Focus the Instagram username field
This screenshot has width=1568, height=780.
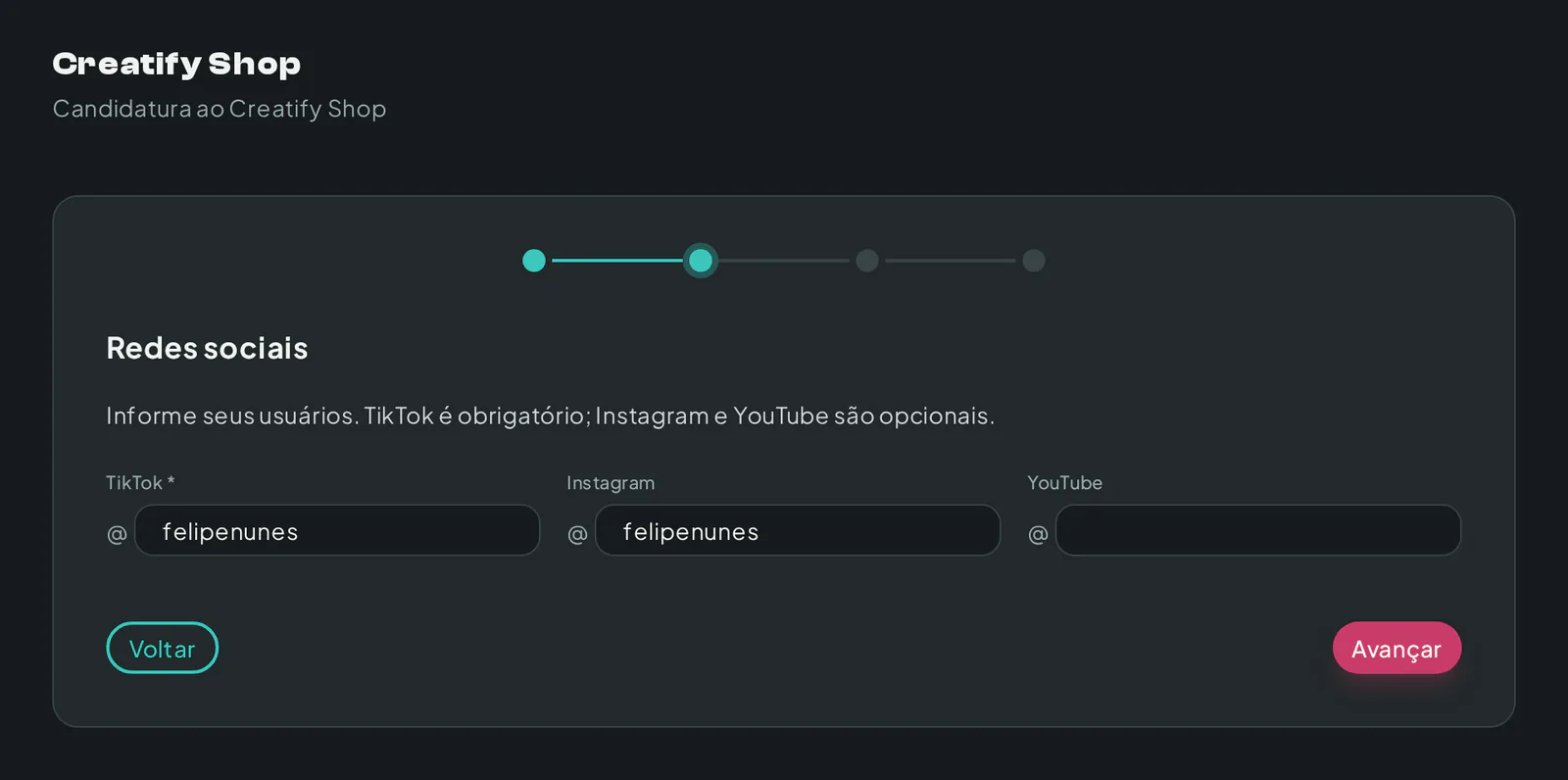coord(798,530)
